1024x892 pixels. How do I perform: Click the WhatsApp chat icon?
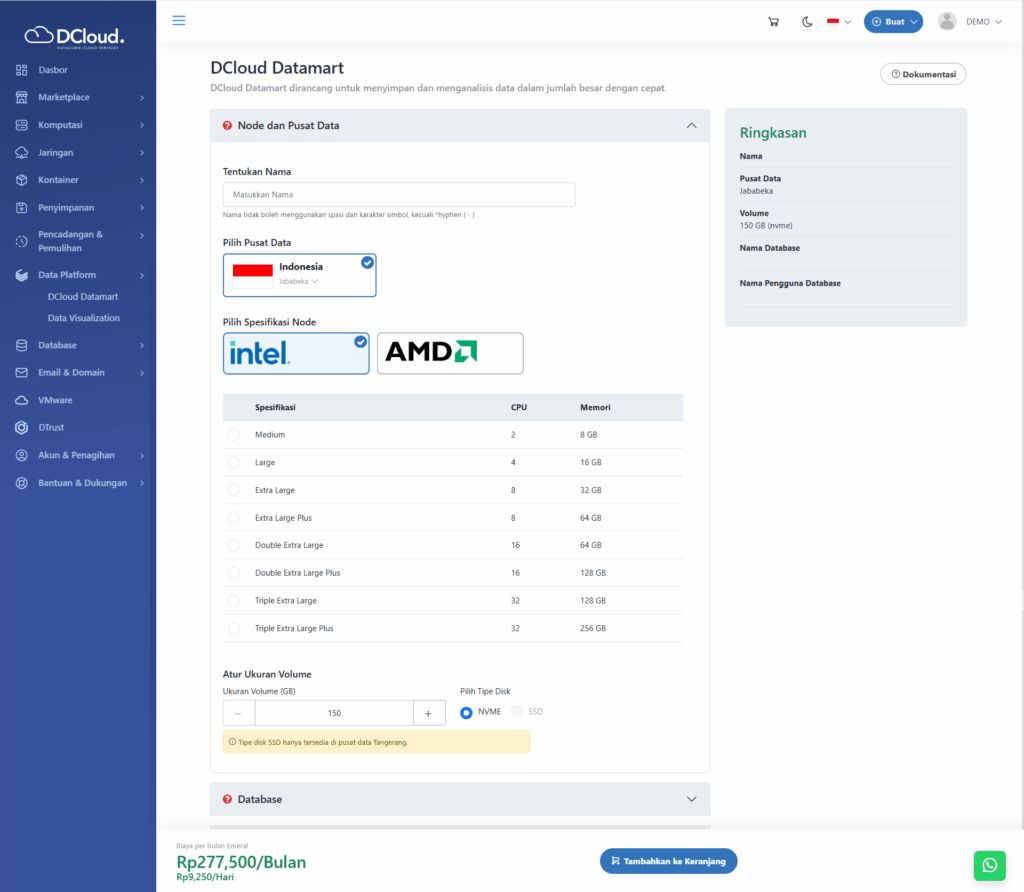tap(989, 865)
